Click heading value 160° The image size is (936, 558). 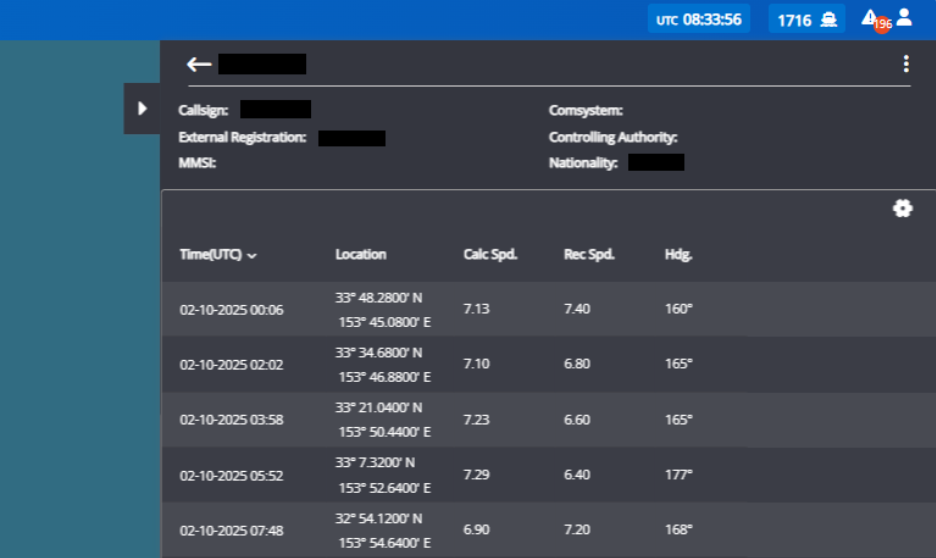tap(679, 309)
